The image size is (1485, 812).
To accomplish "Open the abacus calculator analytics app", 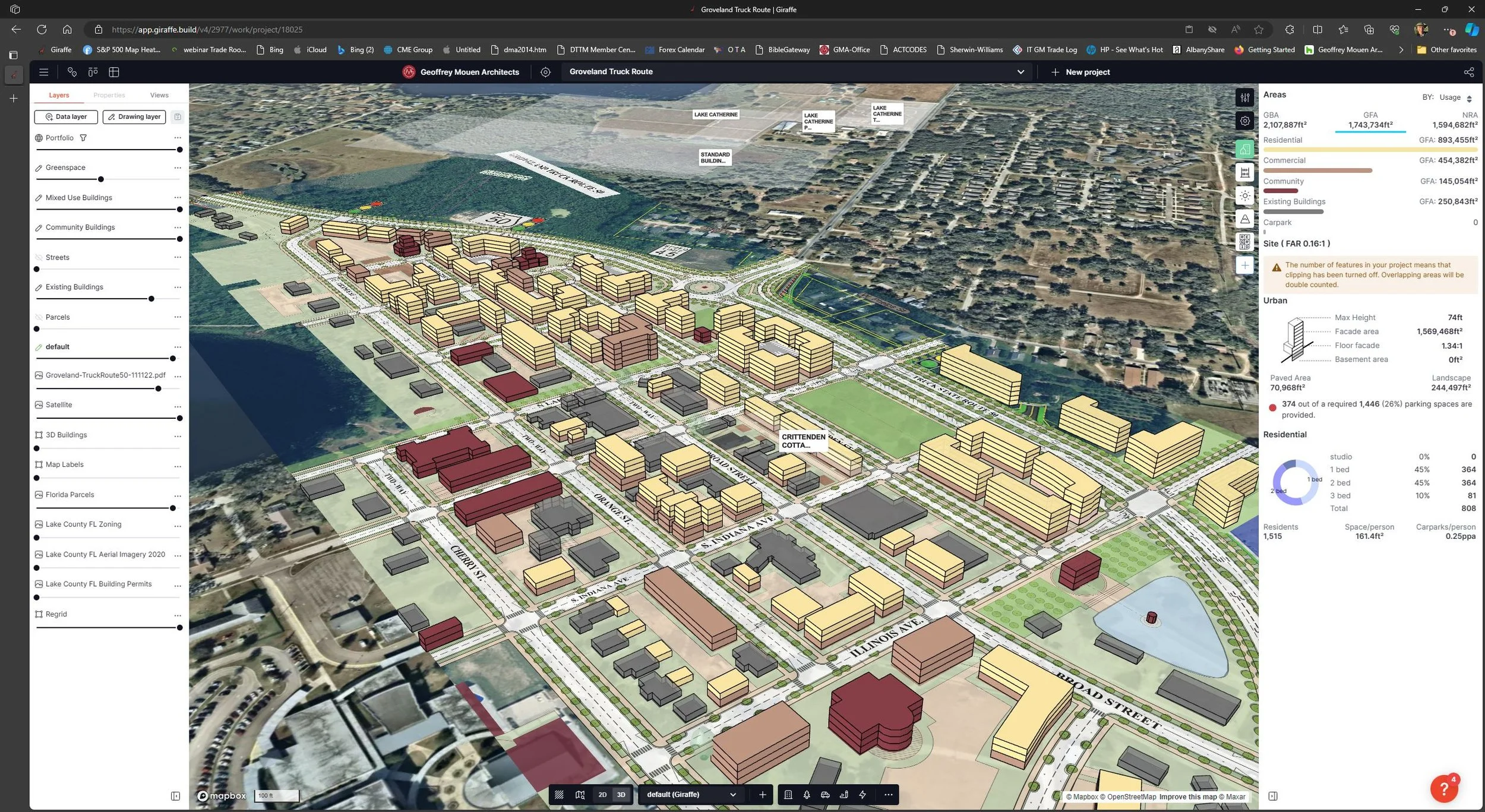I will (x=1244, y=172).
